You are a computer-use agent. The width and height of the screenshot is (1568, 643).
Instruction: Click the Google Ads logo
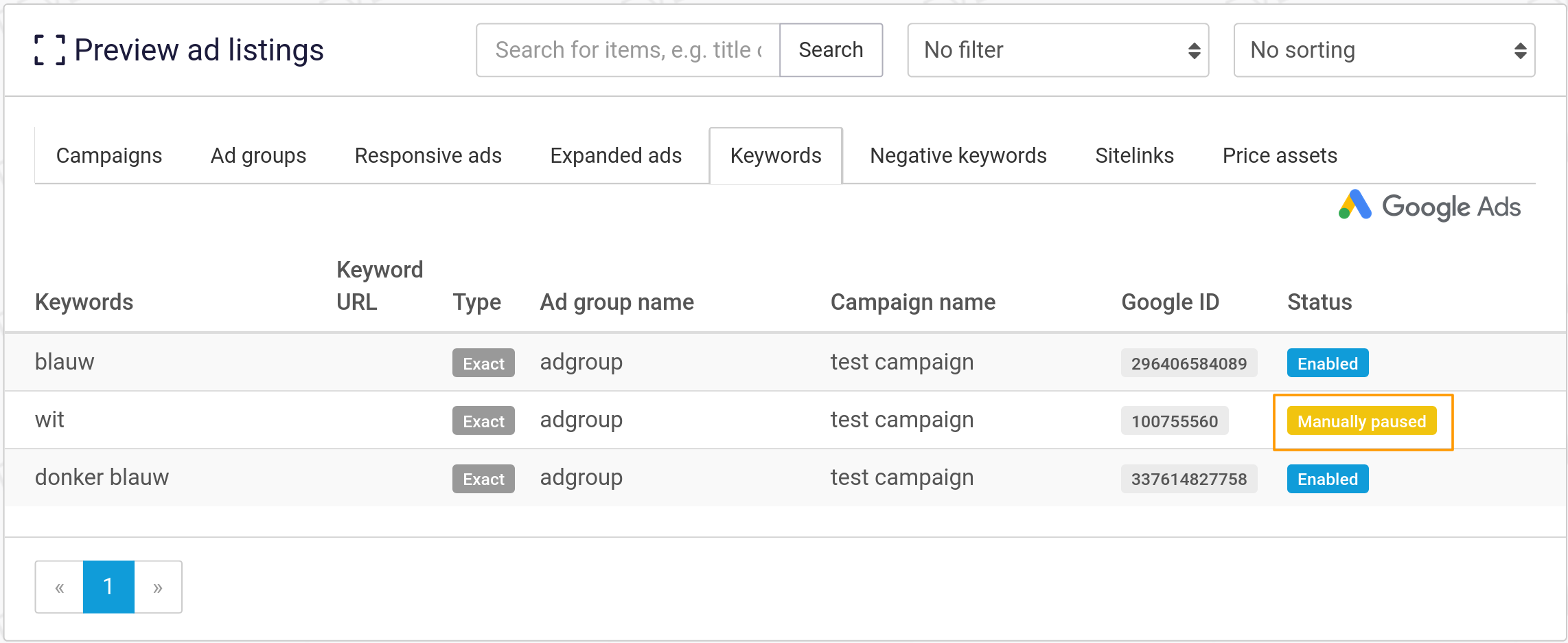[x=1429, y=206]
